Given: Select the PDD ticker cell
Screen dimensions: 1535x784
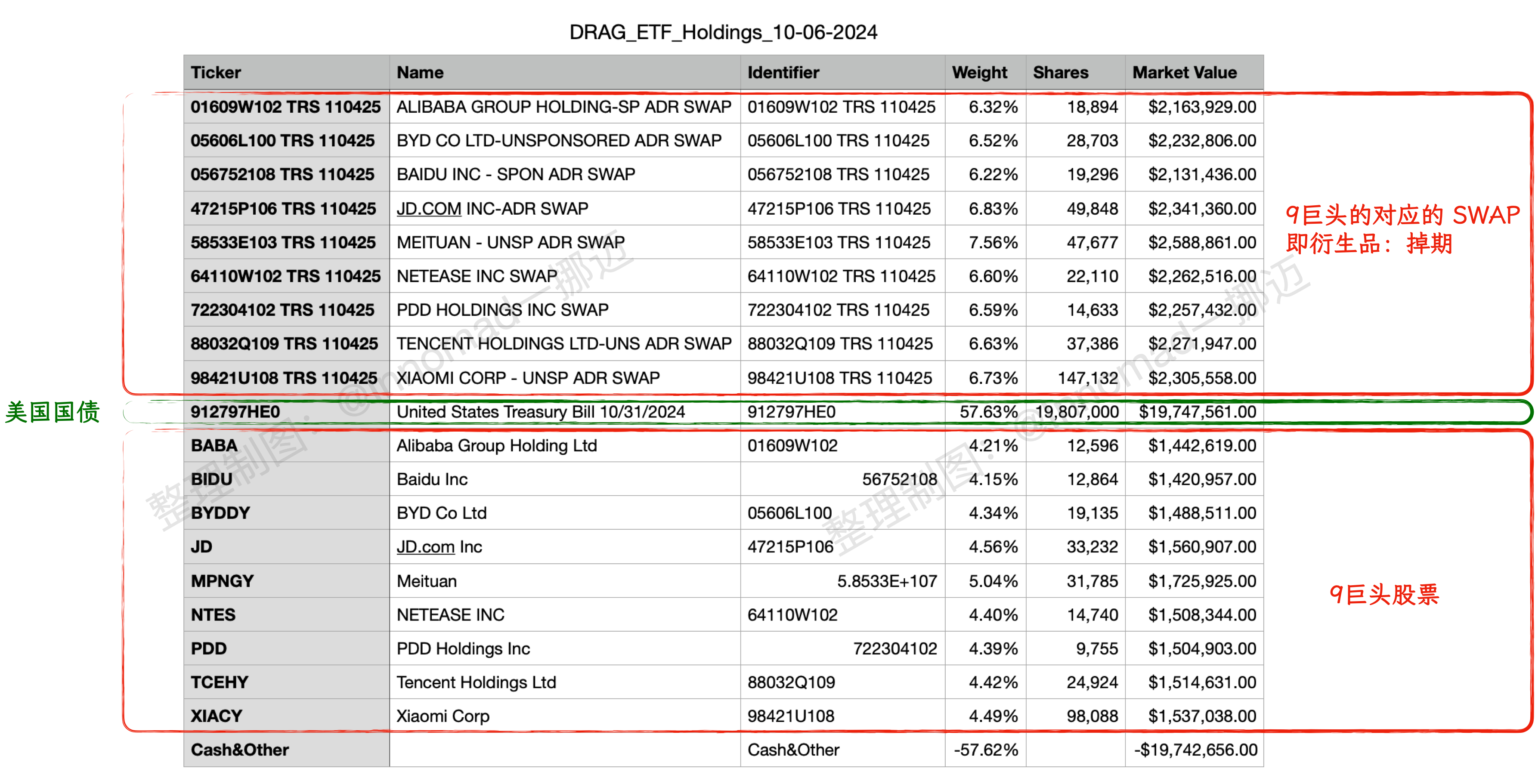Looking at the screenshot, I should click(286, 649).
